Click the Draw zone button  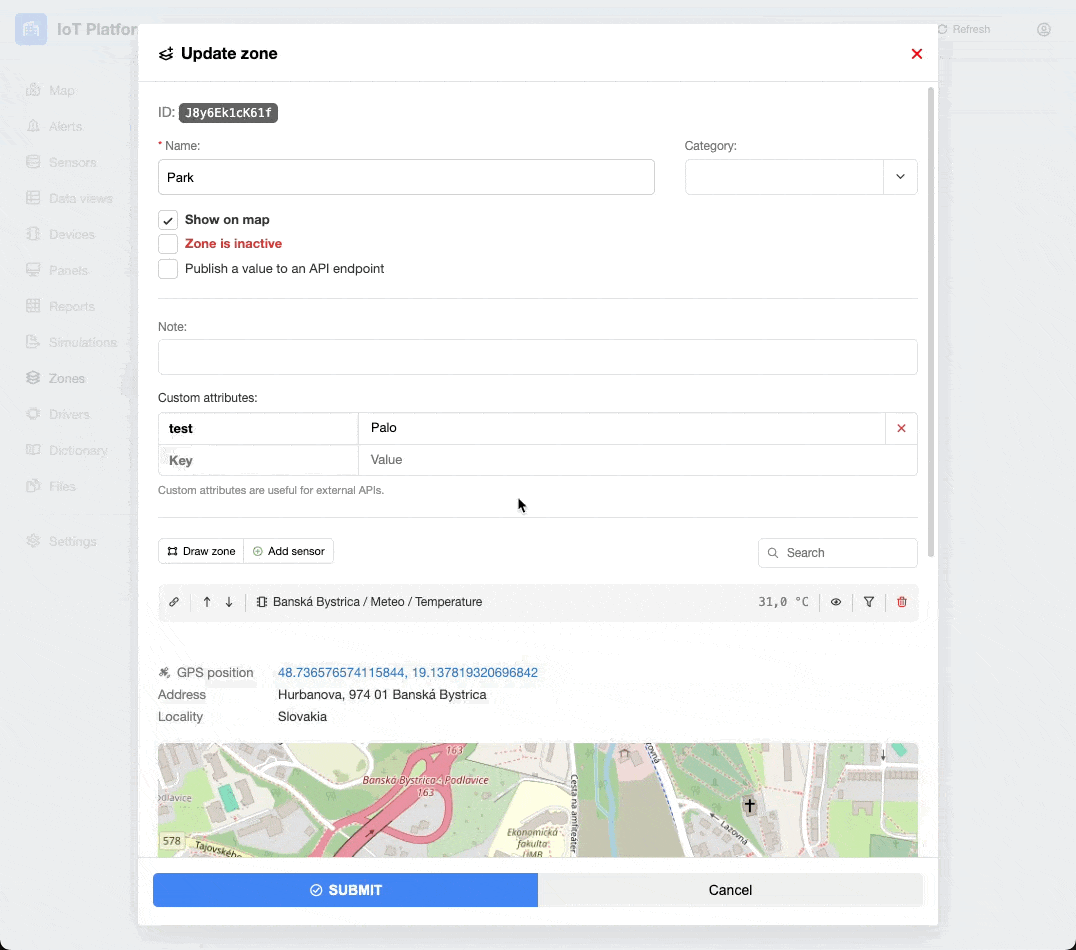(x=201, y=551)
